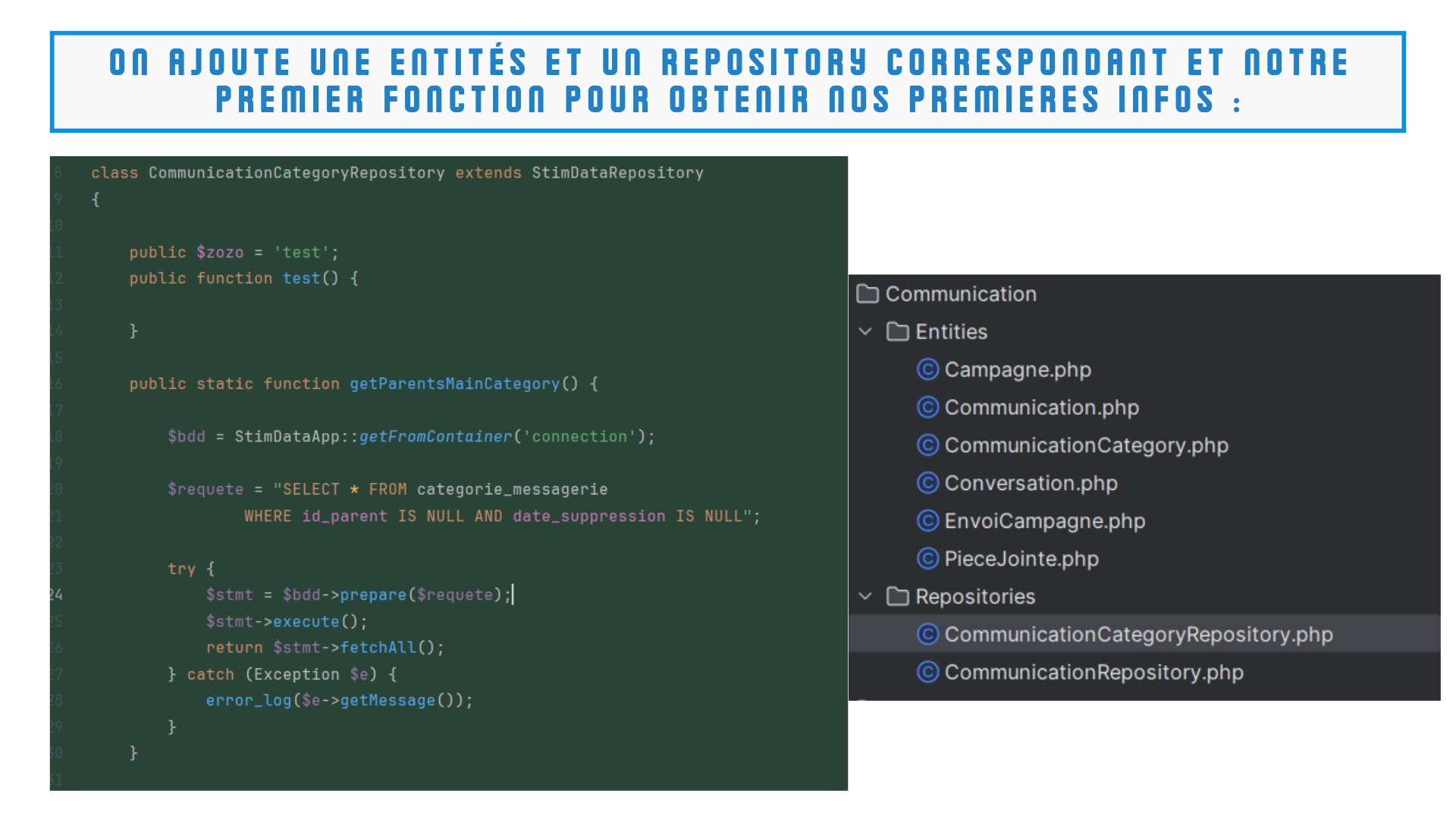Click the class icon next to Communication.php

click(x=927, y=407)
